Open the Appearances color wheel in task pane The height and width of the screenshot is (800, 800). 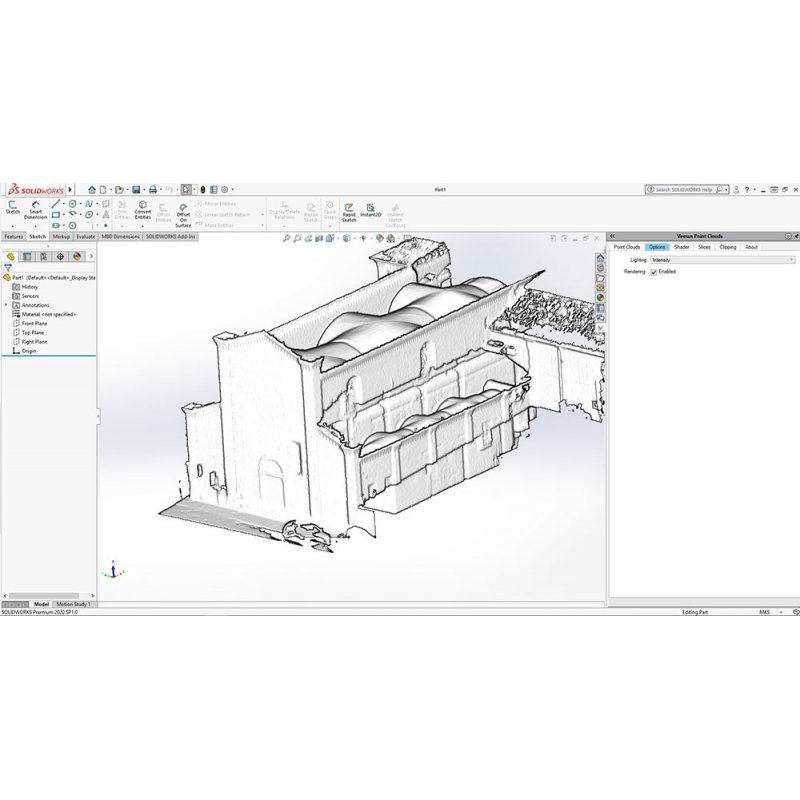tap(600, 297)
